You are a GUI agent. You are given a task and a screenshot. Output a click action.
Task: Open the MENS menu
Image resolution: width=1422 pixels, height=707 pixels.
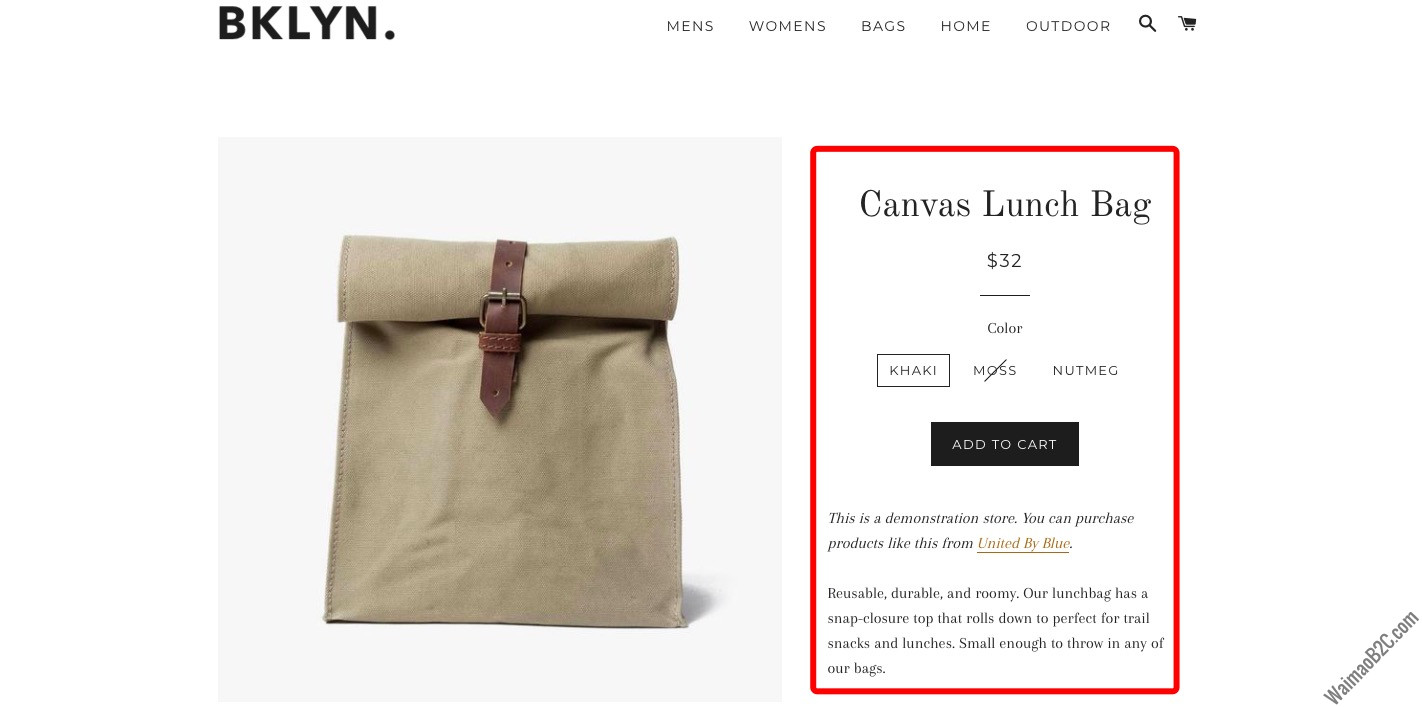690,26
